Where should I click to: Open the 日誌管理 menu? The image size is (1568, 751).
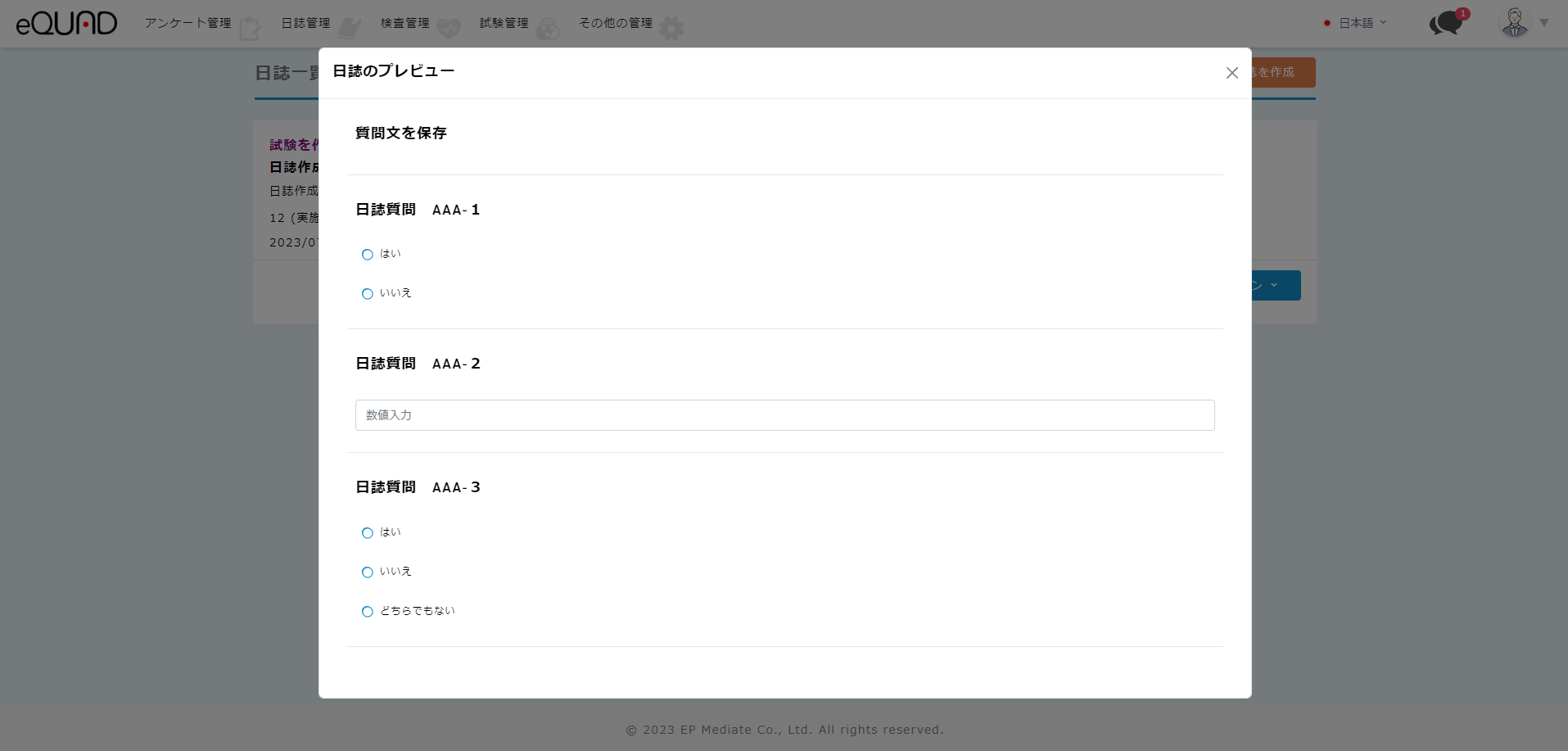tap(305, 23)
